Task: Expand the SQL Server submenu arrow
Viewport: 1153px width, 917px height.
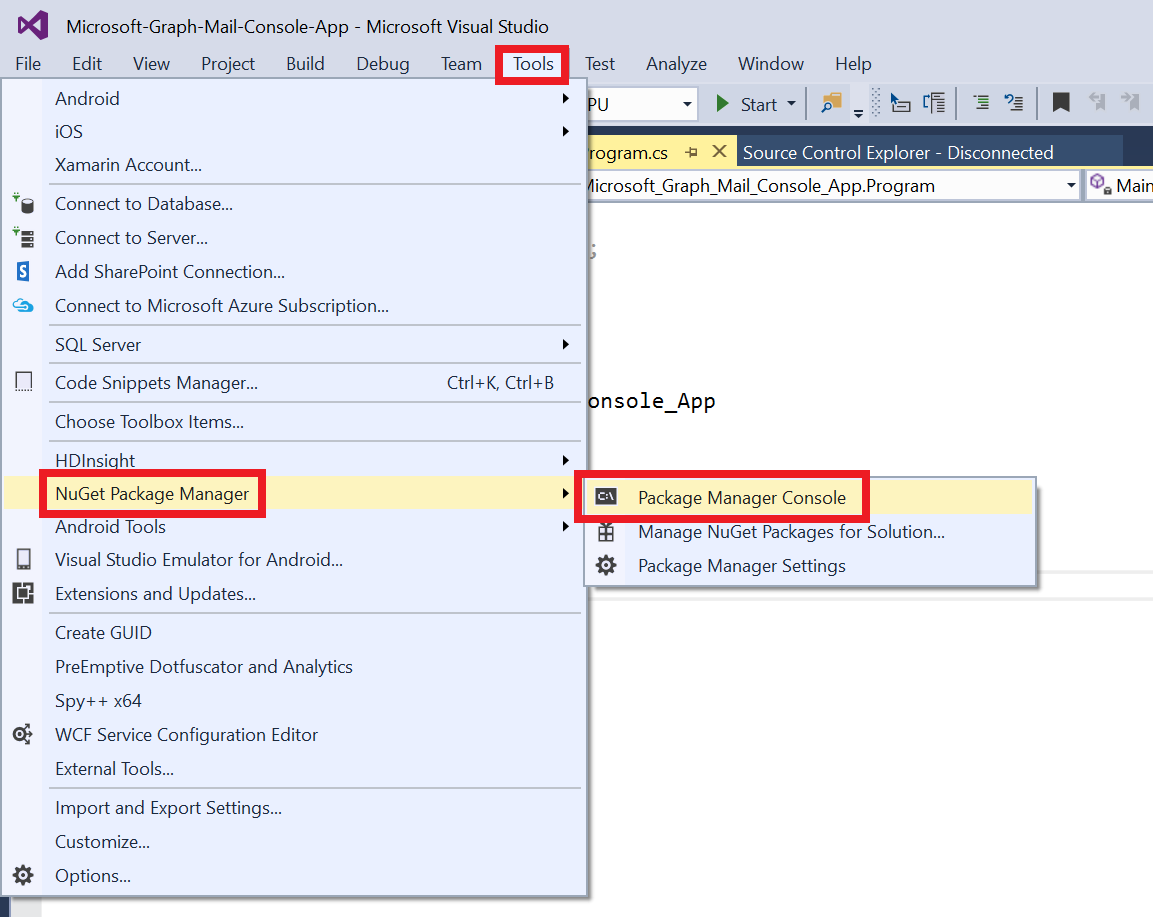Action: (565, 344)
